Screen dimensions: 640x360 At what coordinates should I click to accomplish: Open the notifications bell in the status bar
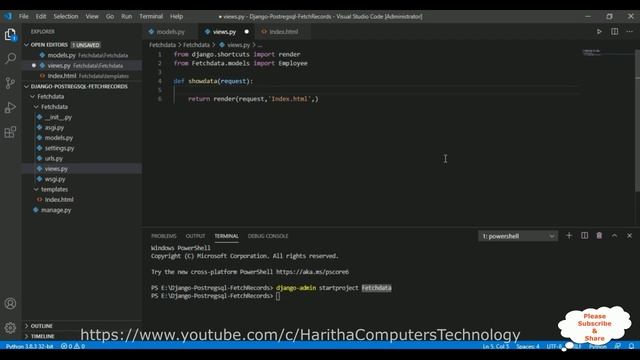tap(631, 346)
